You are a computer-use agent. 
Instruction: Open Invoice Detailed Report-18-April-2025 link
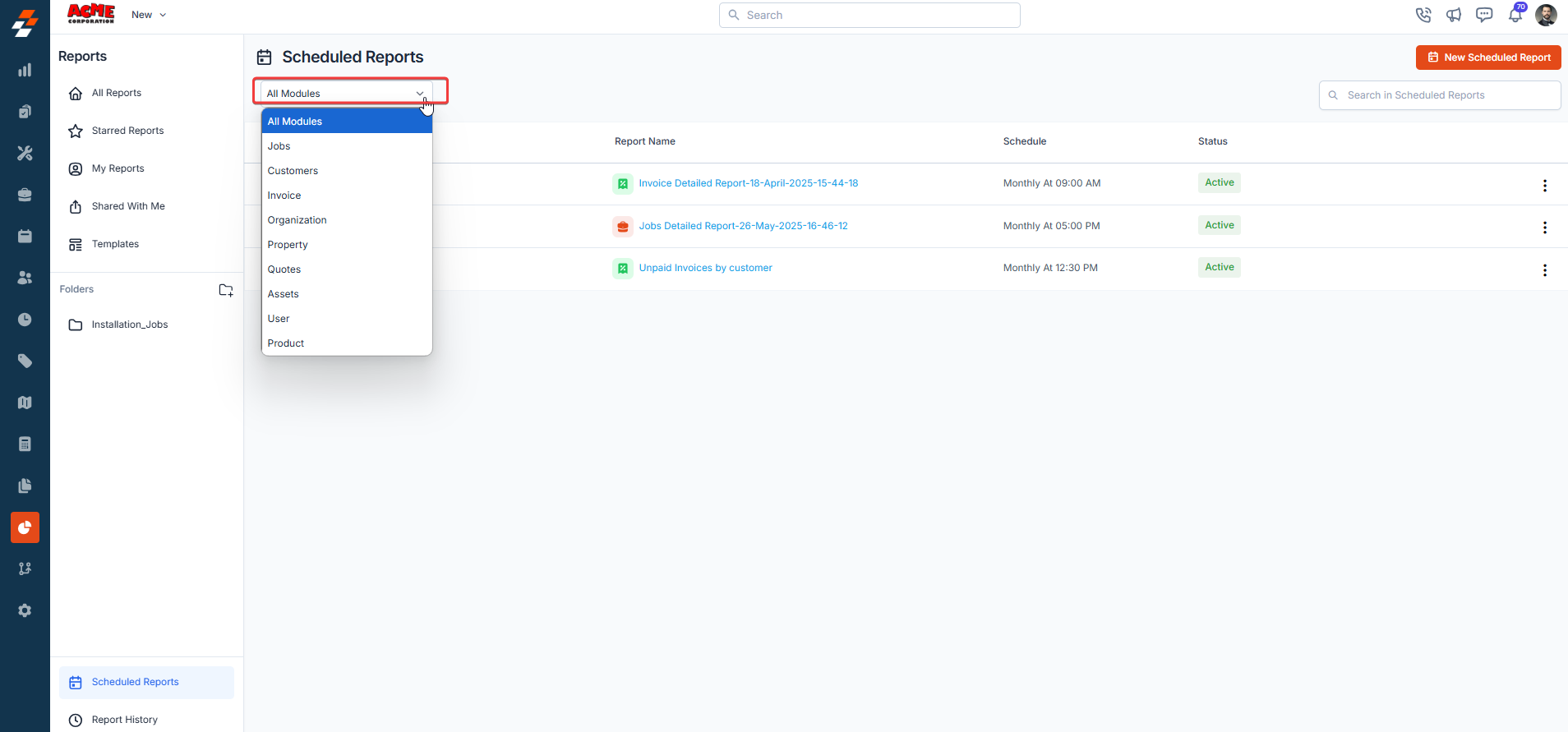click(749, 183)
